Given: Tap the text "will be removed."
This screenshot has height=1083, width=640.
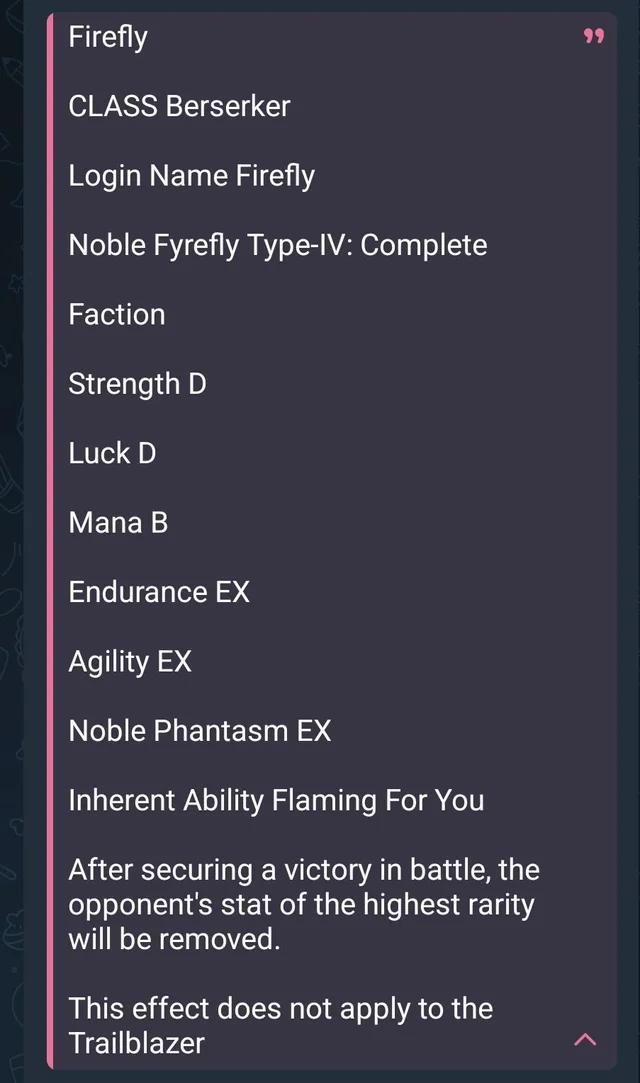Looking at the screenshot, I should click(174, 939).
